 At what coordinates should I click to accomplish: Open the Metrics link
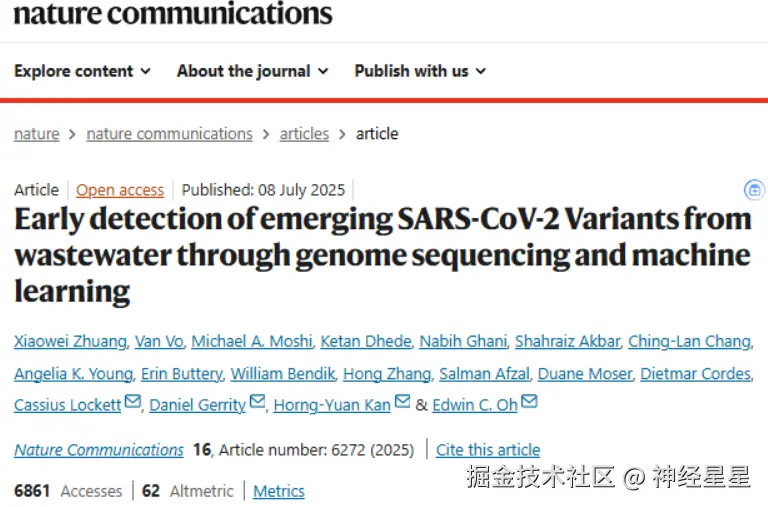pos(279,491)
